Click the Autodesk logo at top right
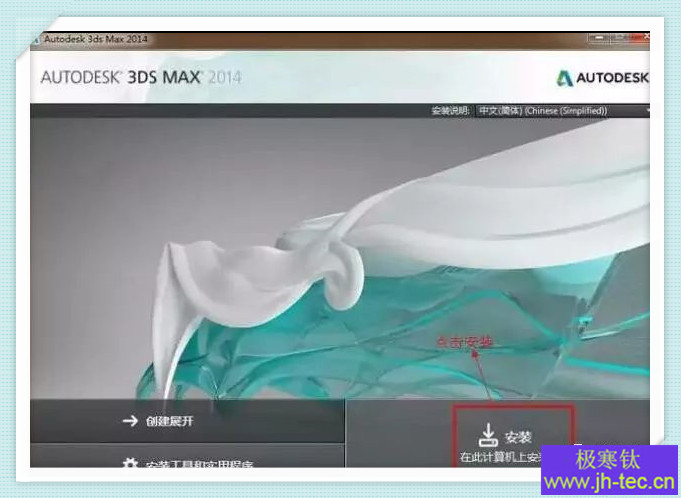Image resolution: width=681 pixels, height=498 pixels. [x=603, y=78]
